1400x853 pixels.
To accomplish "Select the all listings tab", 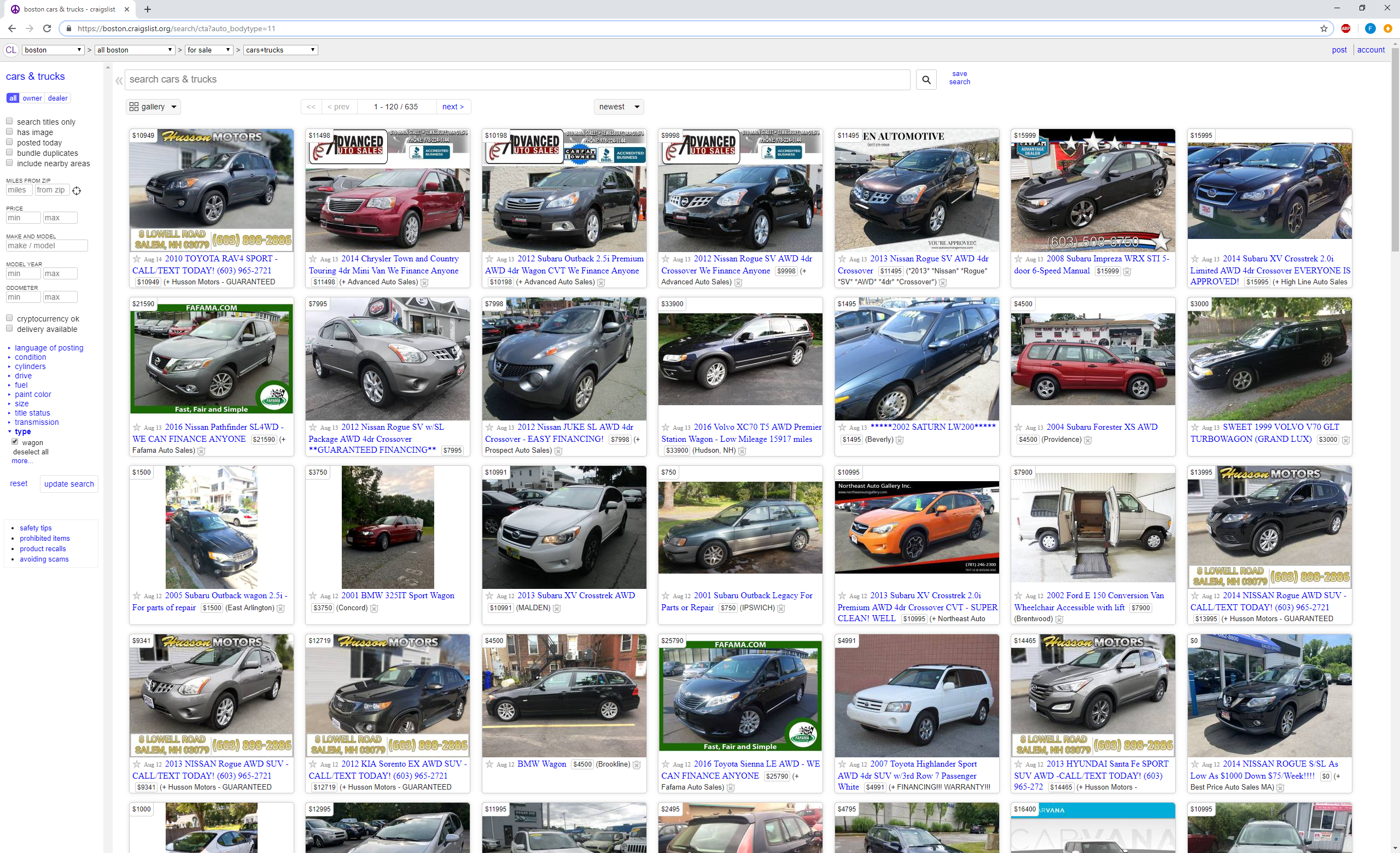I will click(13, 98).
